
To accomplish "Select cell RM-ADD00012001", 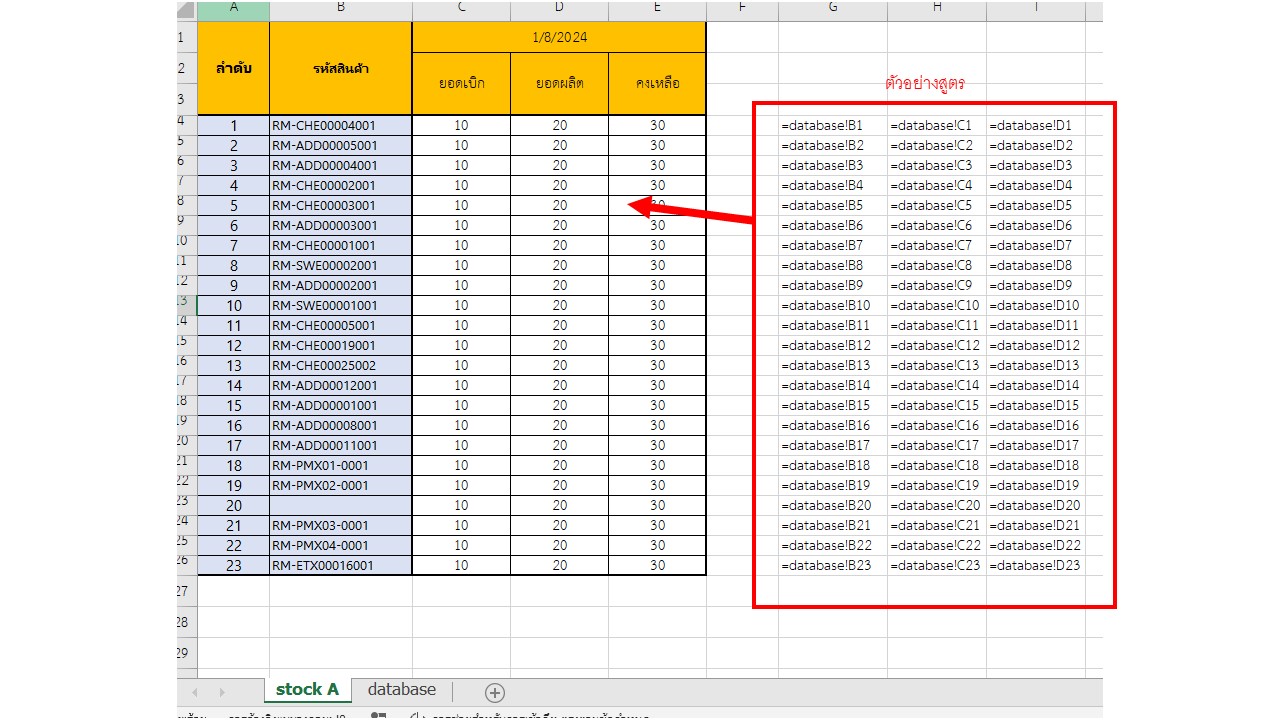I will (x=341, y=386).
